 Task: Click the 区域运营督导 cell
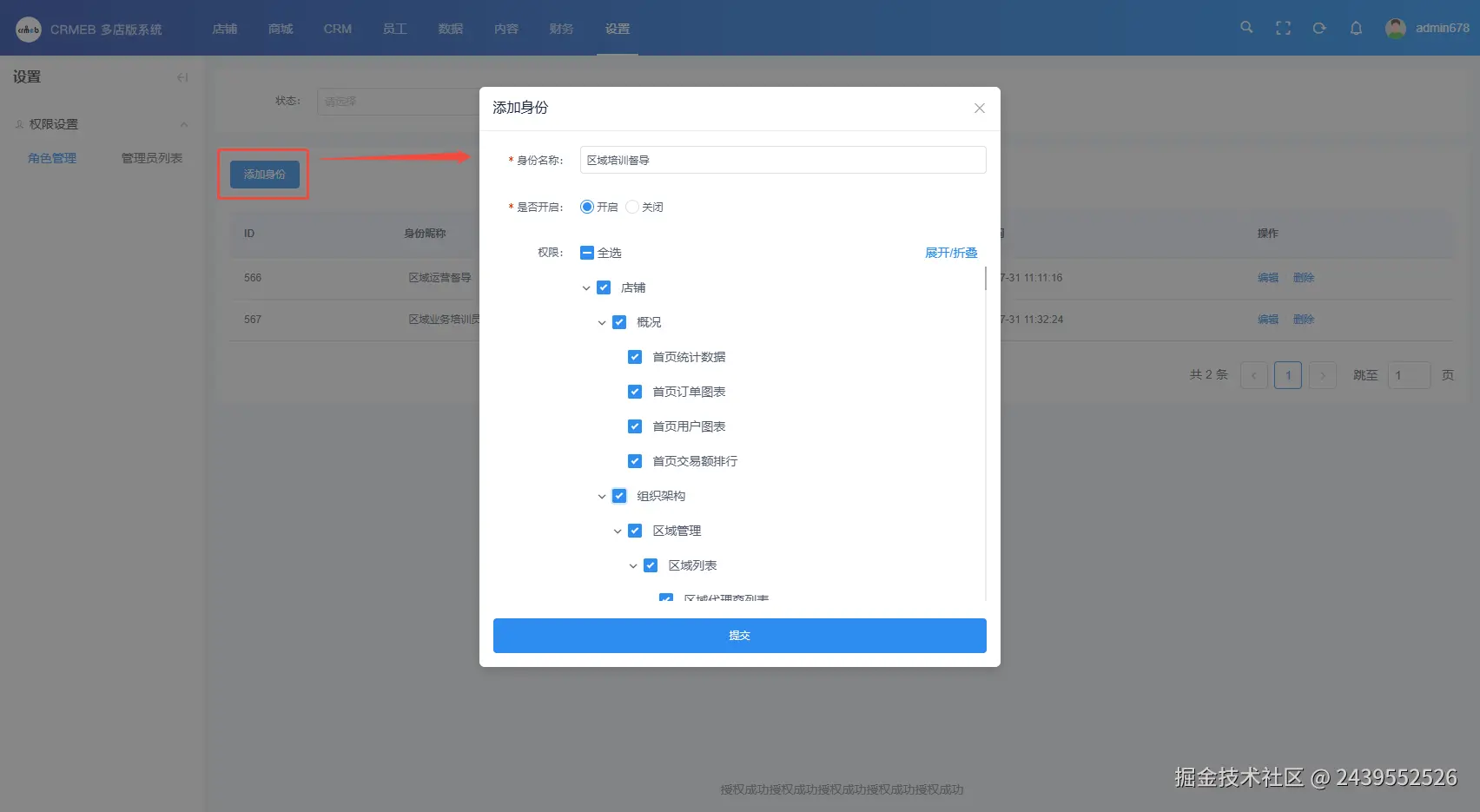(x=440, y=278)
